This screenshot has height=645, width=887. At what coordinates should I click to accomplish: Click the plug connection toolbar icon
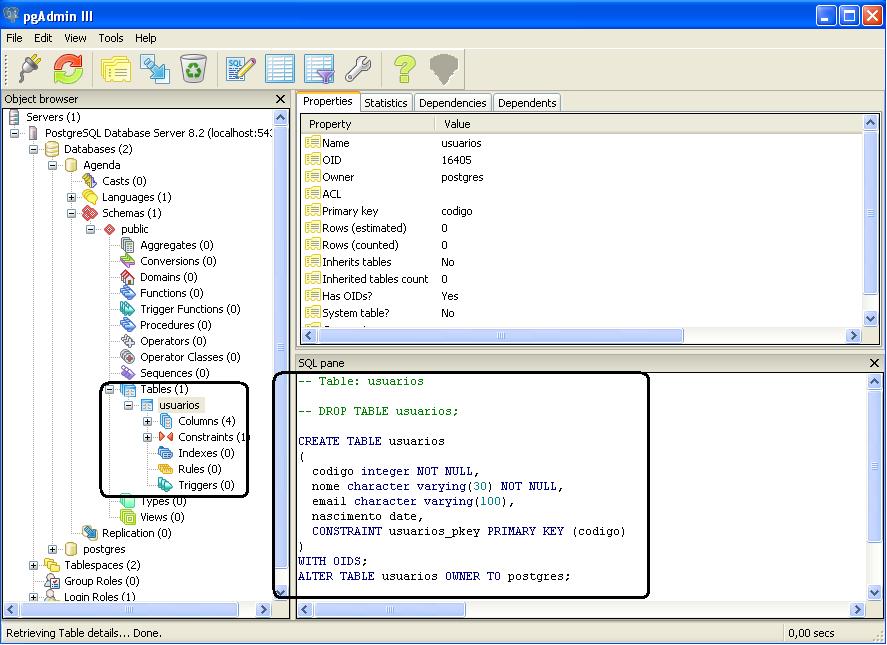[29, 69]
